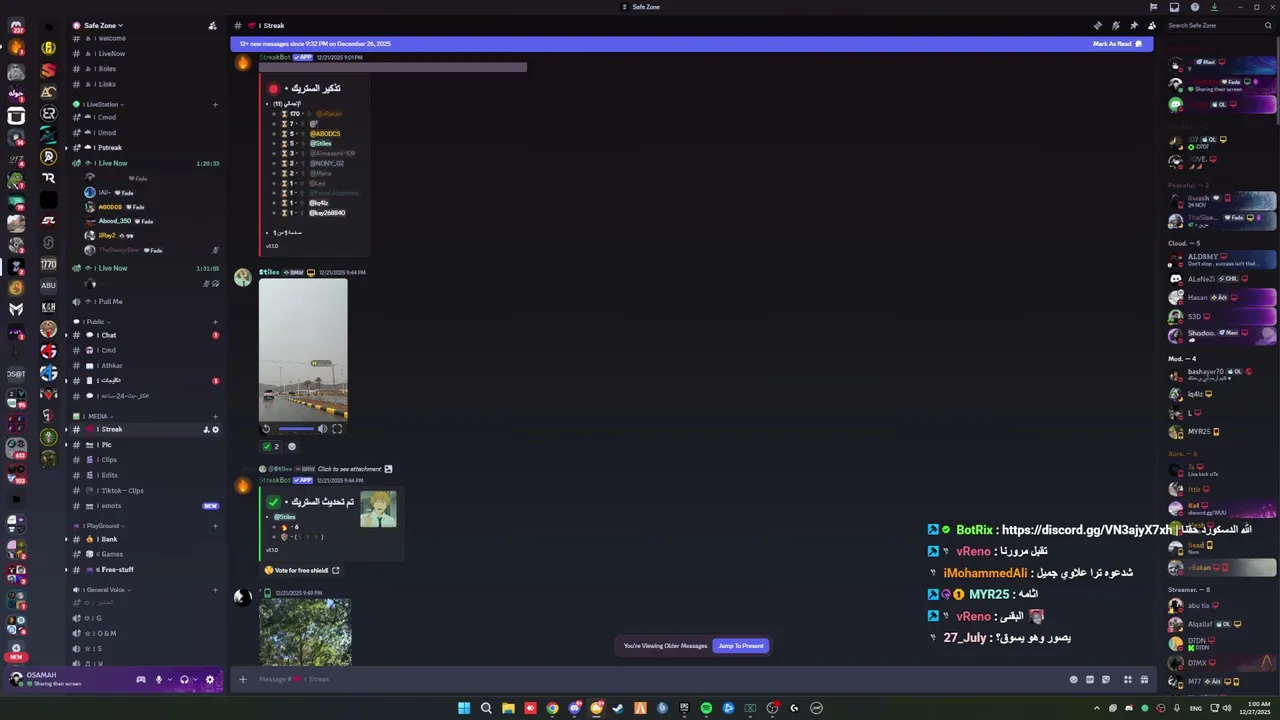This screenshot has height=720, width=1280.
Task: Open edit channel gear on Streak
Action: point(215,430)
